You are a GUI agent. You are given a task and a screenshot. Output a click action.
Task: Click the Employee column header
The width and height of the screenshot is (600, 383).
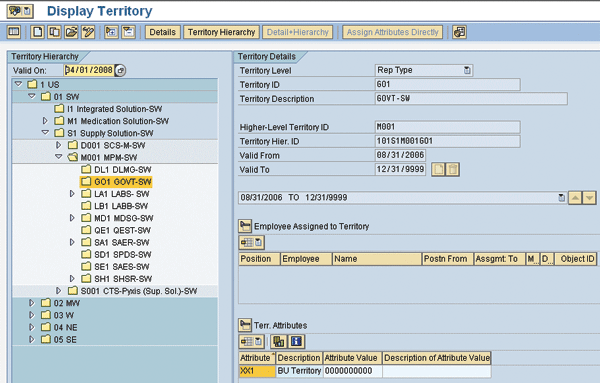pos(306,259)
